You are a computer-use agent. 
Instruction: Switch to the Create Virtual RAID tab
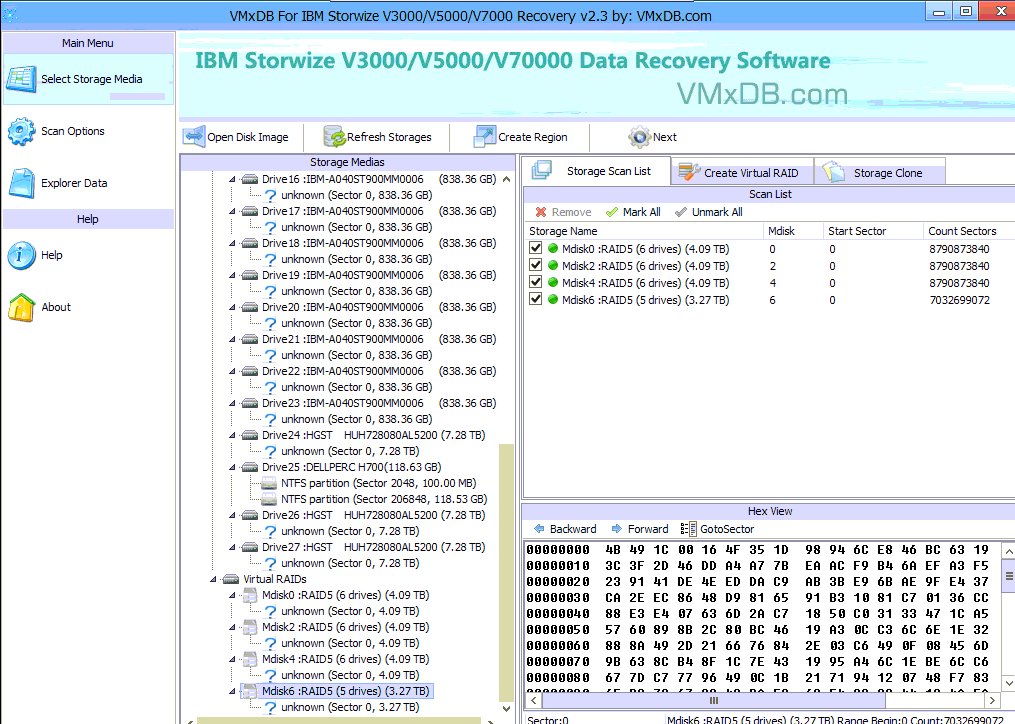742,172
